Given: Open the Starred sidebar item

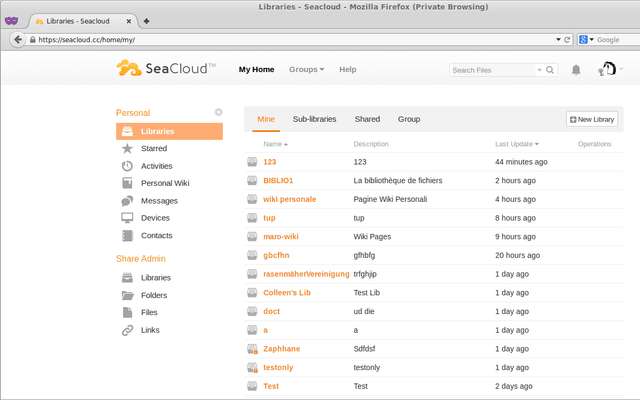Looking at the screenshot, I should click(x=154, y=149).
